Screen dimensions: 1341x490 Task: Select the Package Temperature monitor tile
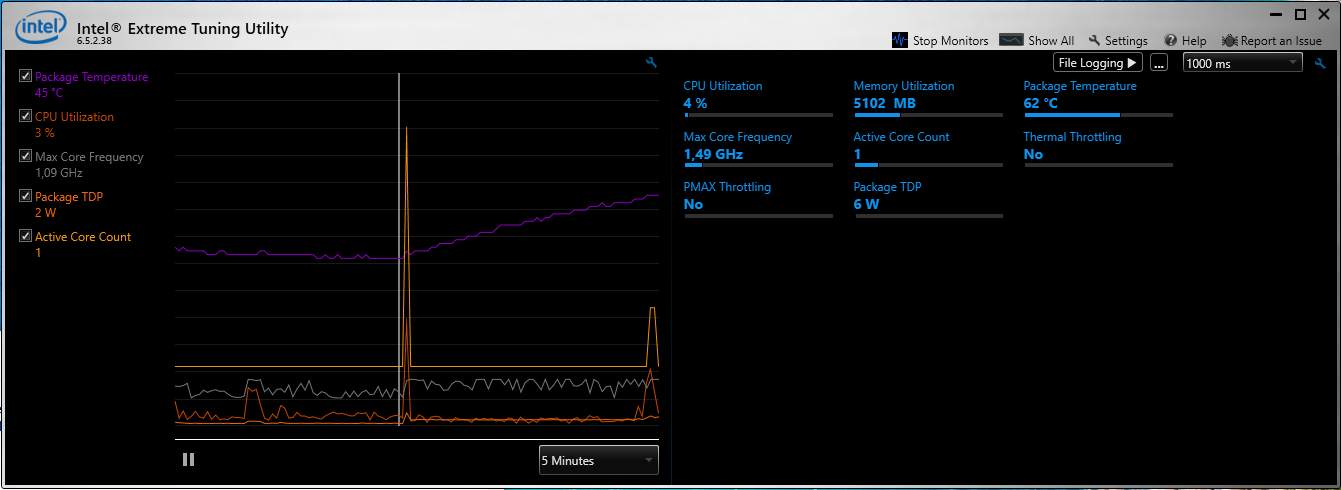[1098, 98]
